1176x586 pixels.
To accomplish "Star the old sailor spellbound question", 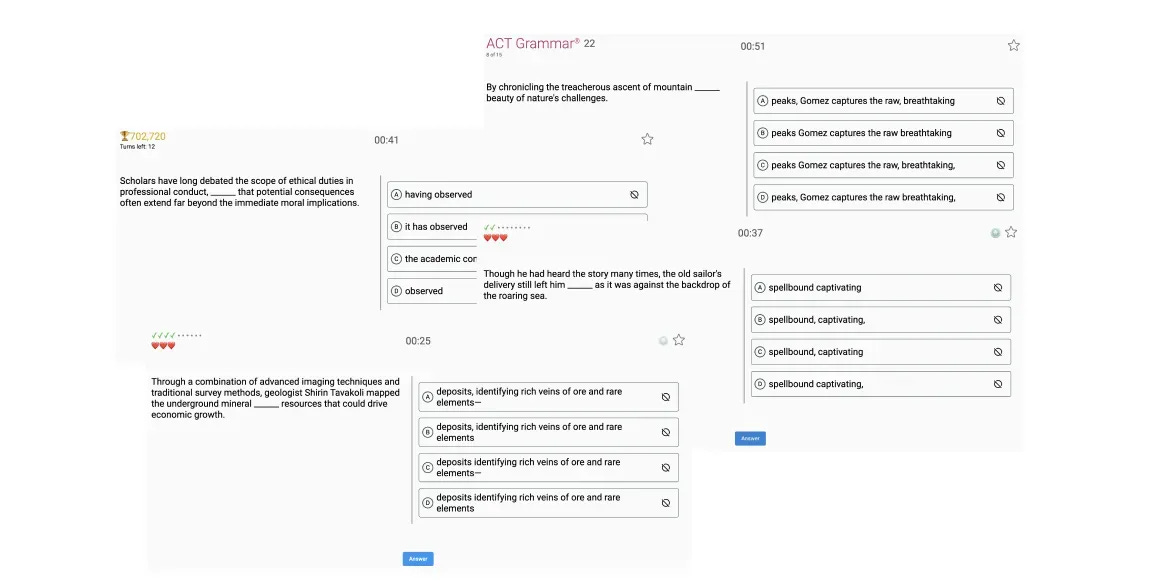I will click(x=1011, y=233).
